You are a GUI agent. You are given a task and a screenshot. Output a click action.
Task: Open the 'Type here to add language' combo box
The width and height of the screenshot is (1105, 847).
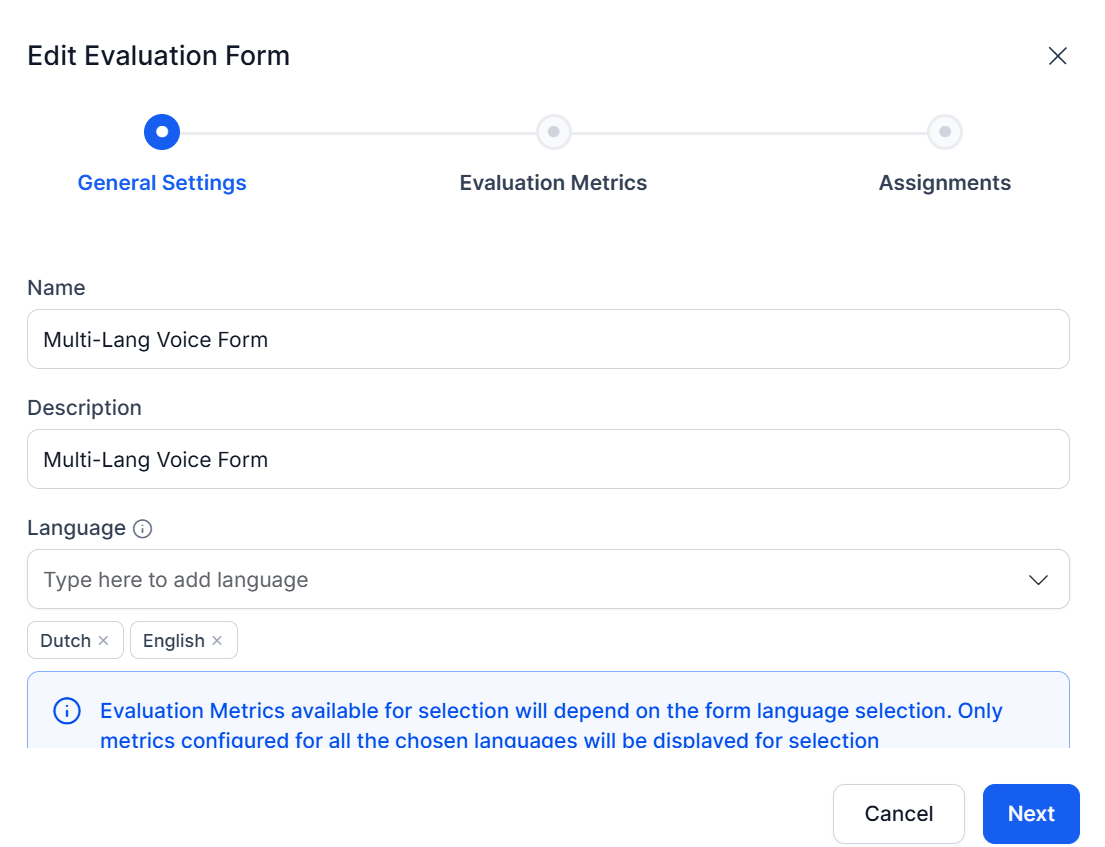coord(548,579)
